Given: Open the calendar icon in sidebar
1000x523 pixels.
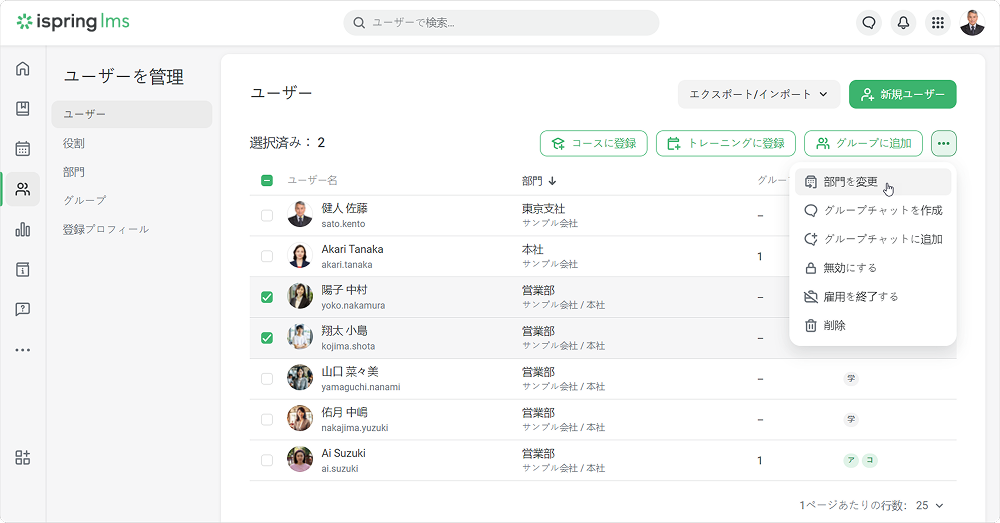Looking at the screenshot, I should click(22, 149).
